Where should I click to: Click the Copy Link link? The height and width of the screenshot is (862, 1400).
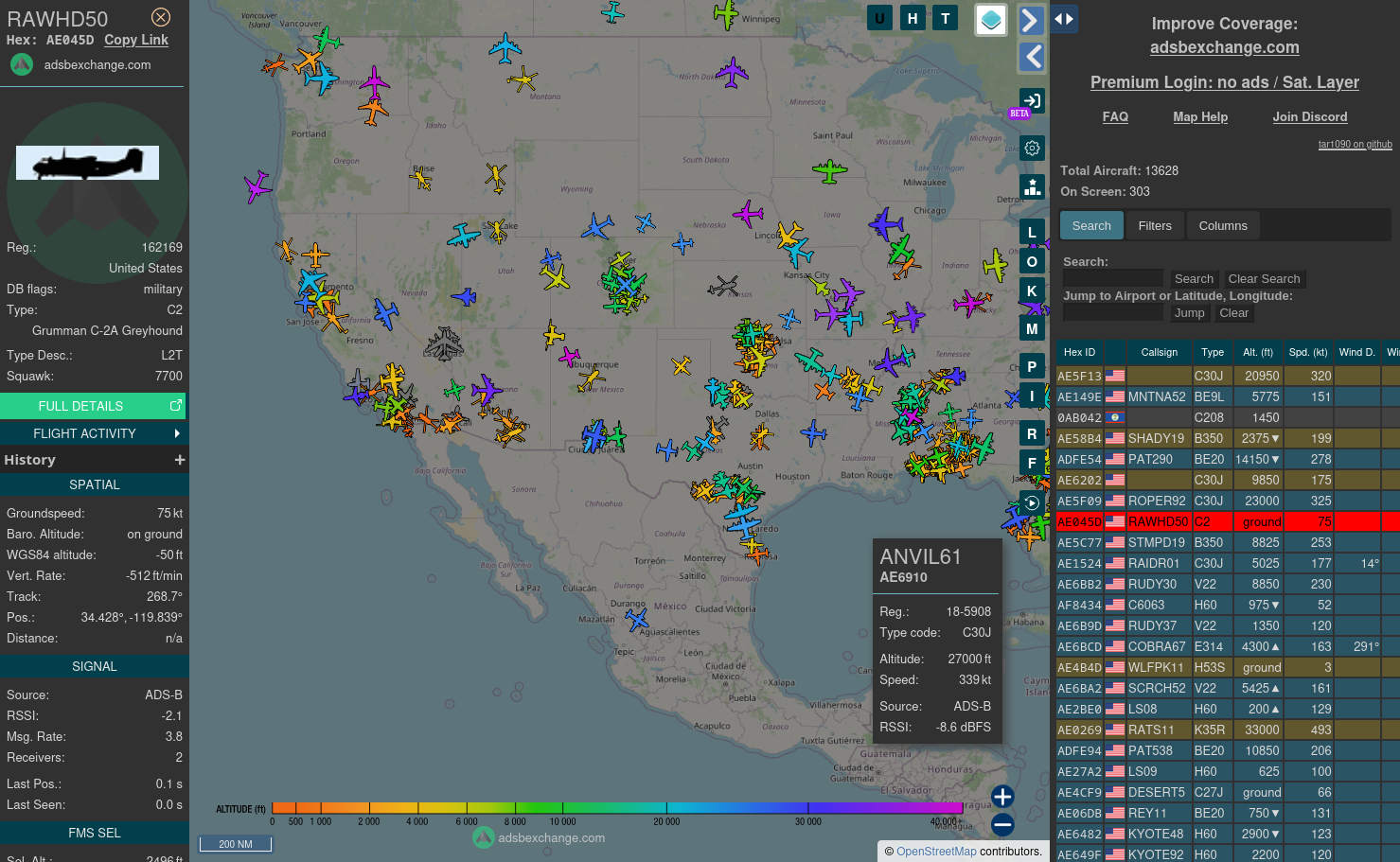(x=136, y=40)
